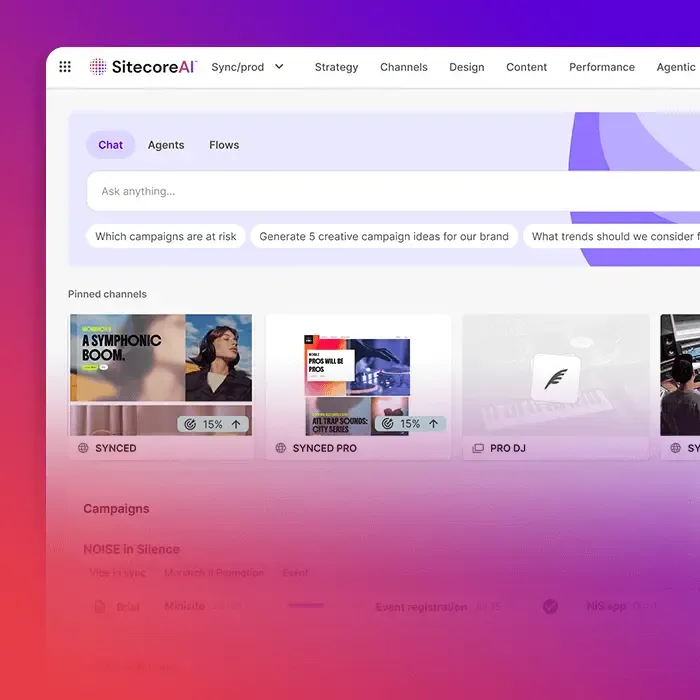The width and height of the screenshot is (700, 700).
Task: Open the Performance menu
Action: click(x=601, y=67)
